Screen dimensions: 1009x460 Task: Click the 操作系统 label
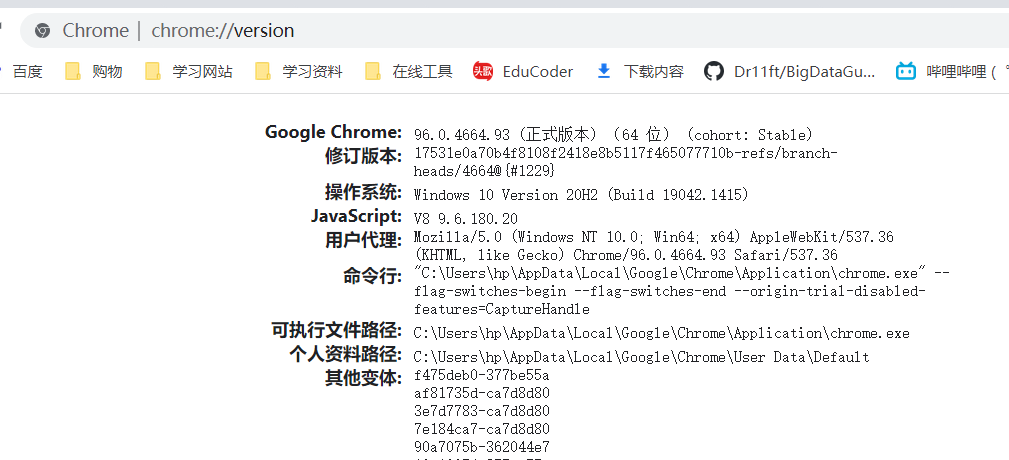coord(364,192)
